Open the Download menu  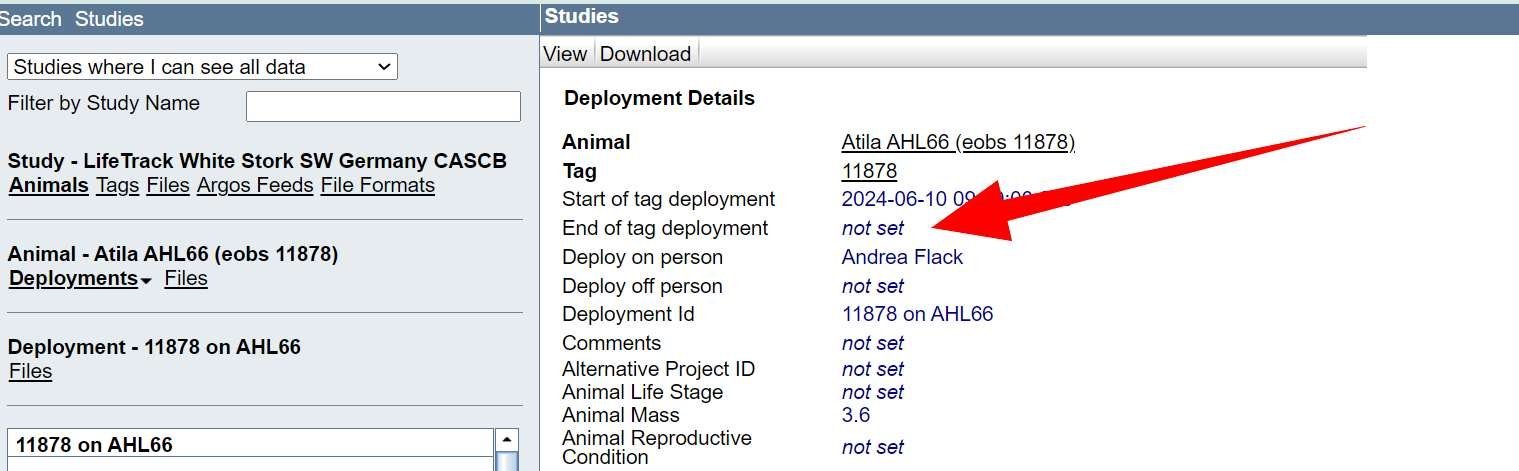645,54
